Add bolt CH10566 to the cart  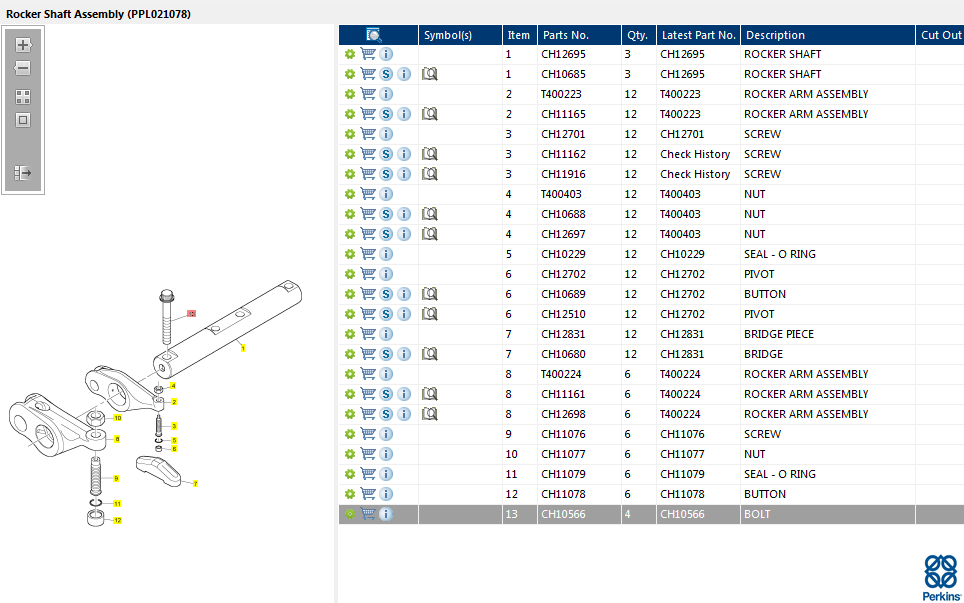(x=368, y=514)
